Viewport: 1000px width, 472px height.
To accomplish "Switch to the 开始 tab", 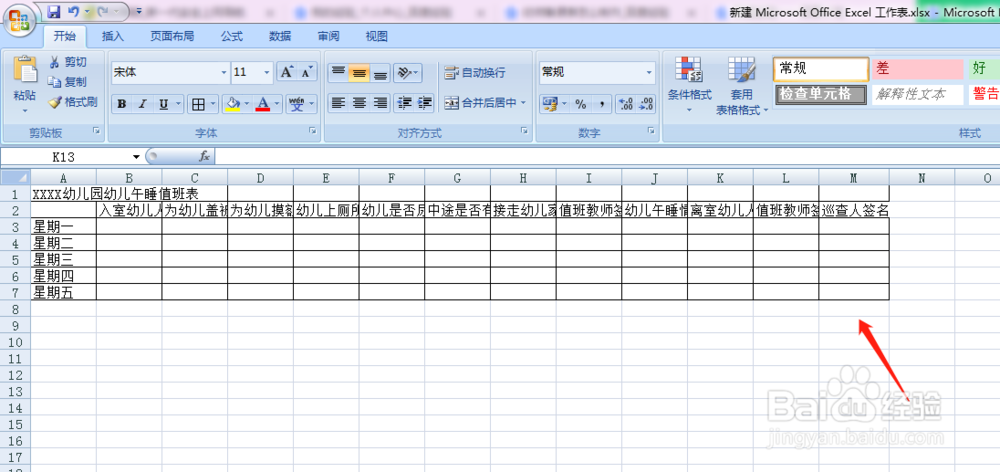I will pos(64,36).
